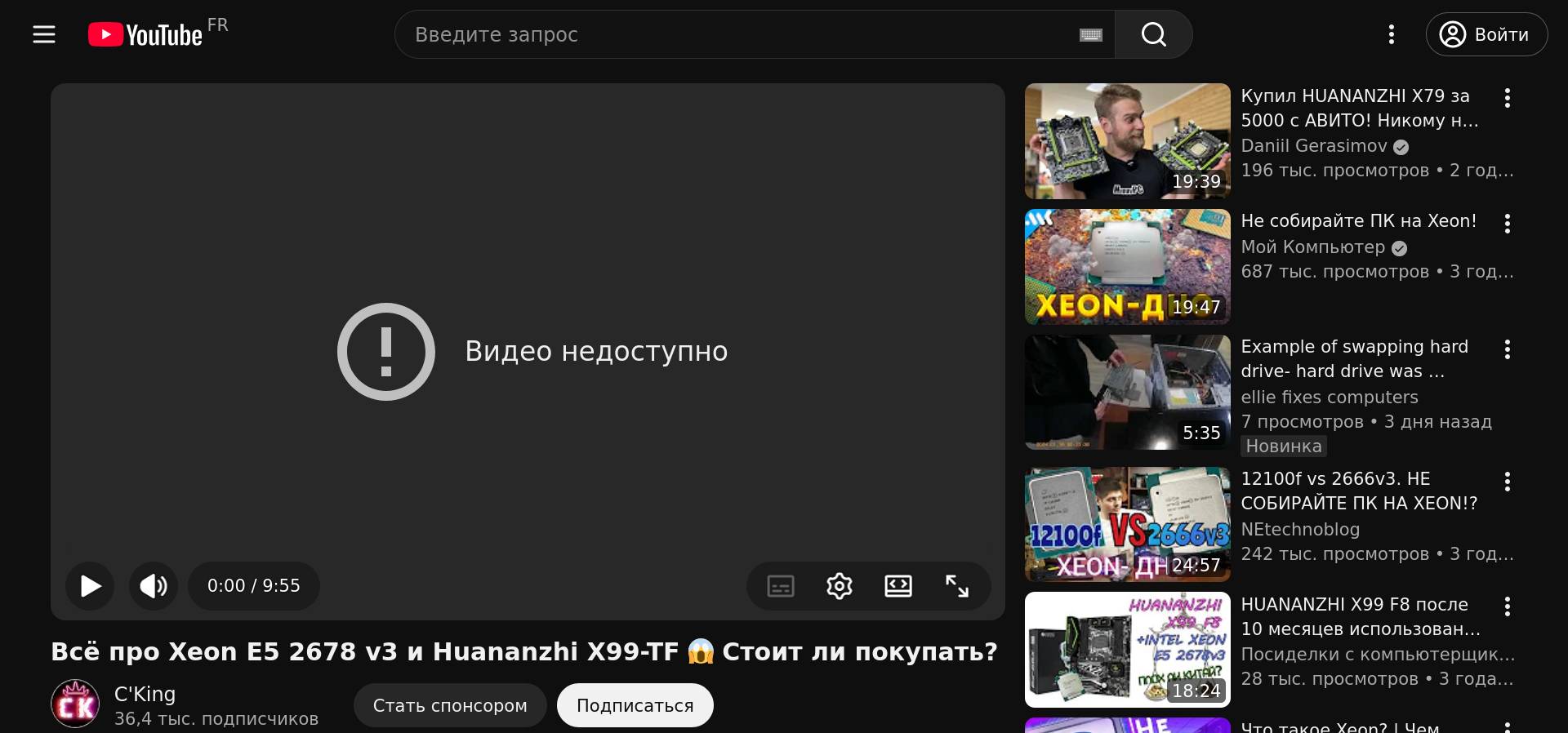Click the 7 просмотров • 3 дня назад text
The height and width of the screenshot is (733, 1568).
[1366, 422]
